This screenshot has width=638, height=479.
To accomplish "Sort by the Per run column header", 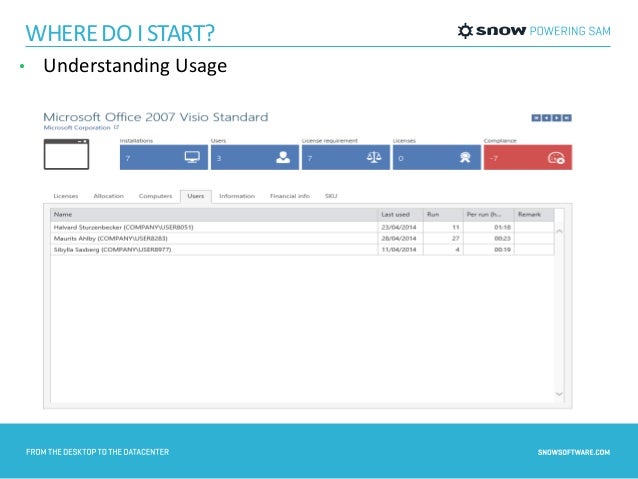I will [489, 214].
